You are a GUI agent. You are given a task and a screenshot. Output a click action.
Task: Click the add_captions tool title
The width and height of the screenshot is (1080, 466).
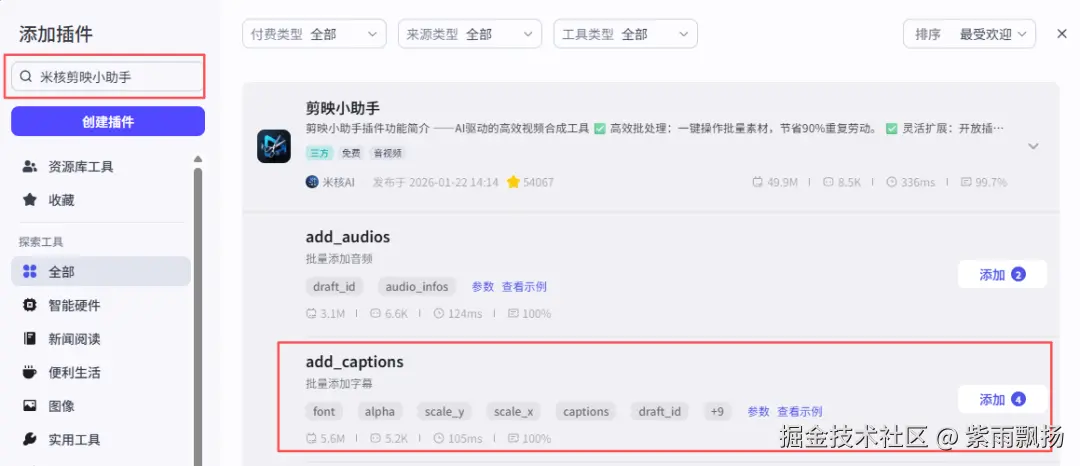click(x=355, y=362)
